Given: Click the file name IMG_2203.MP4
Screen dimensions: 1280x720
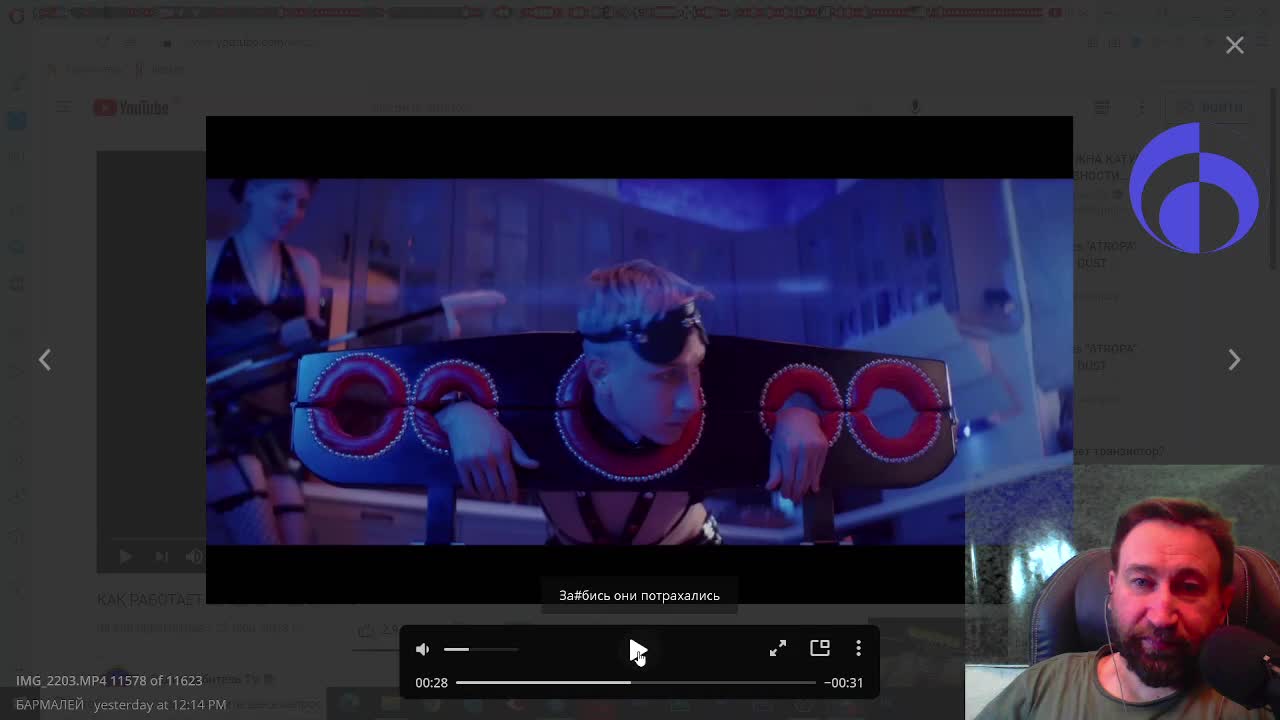Looking at the screenshot, I should click(x=60, y=680).
